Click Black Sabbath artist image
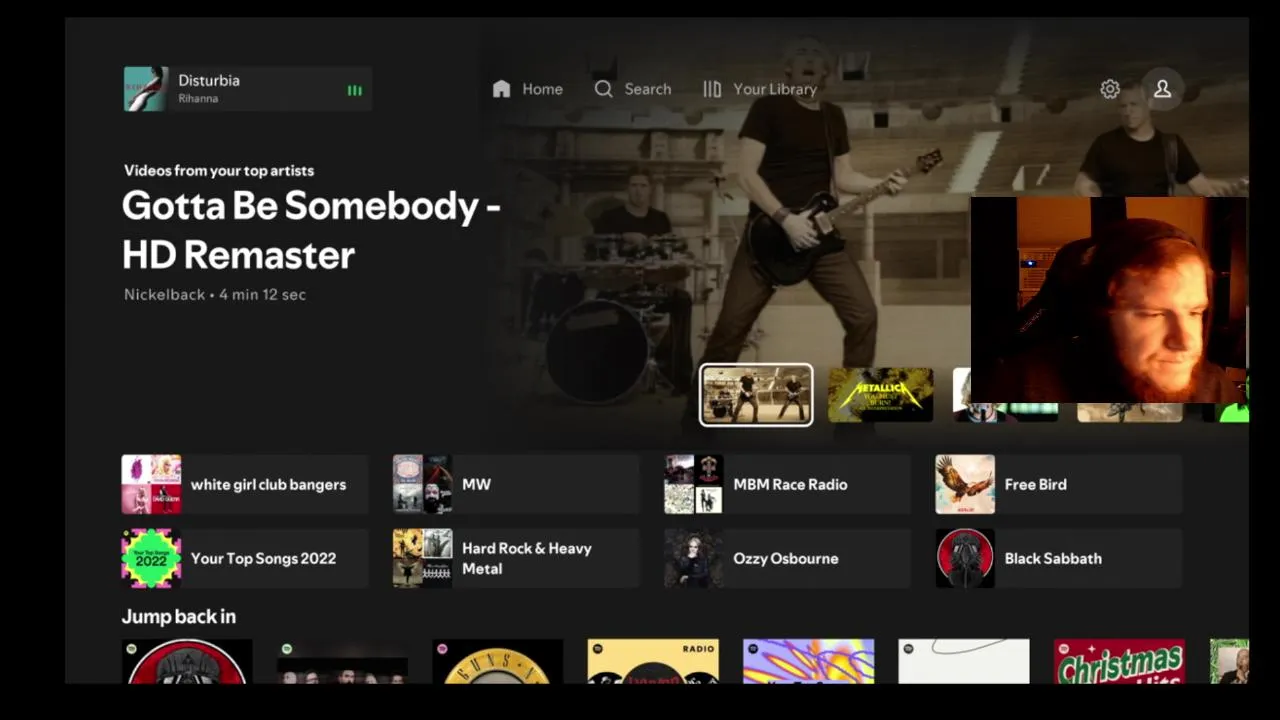 pyautogui.click(x=965, y=558)
